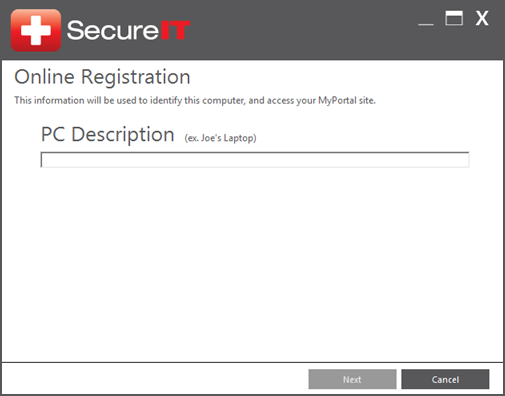Image resolution: width=505 pixels, height=396 pixels.
Task: Cancel the online registration
Action: coord(445,379)
